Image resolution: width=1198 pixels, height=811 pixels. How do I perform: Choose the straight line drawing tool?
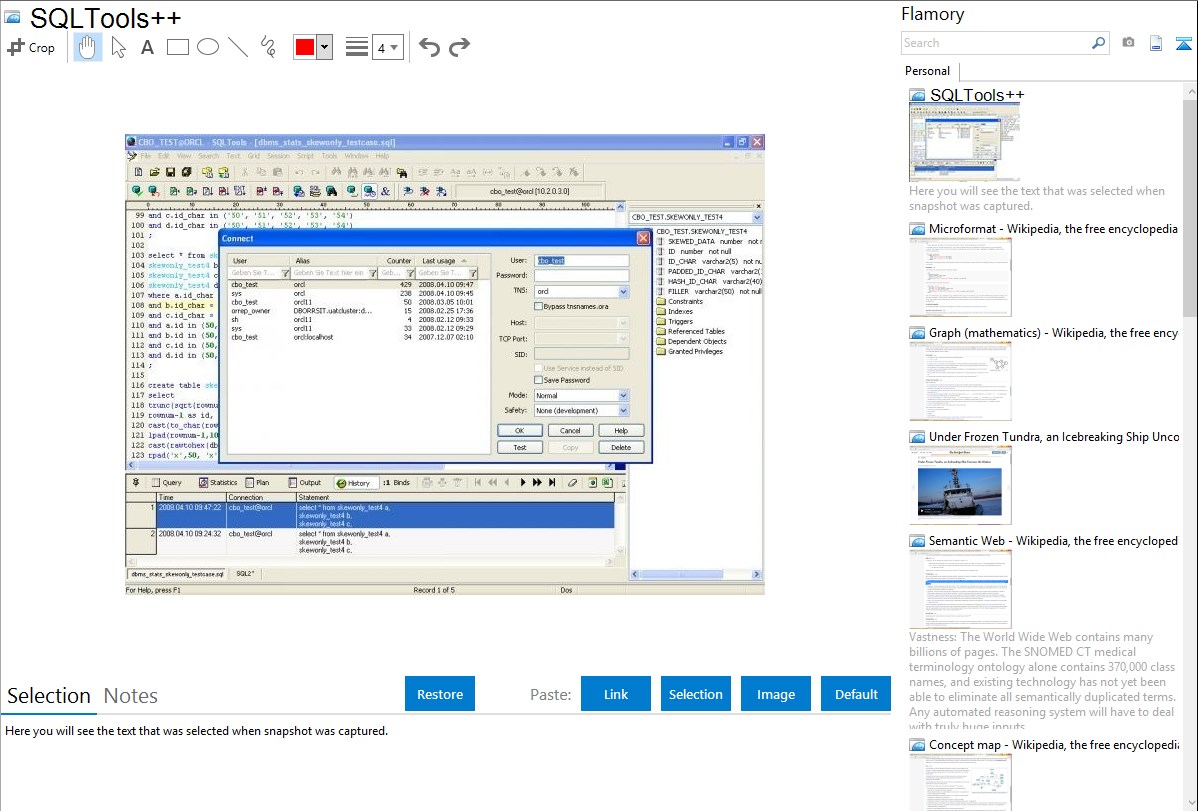point(238,47)
